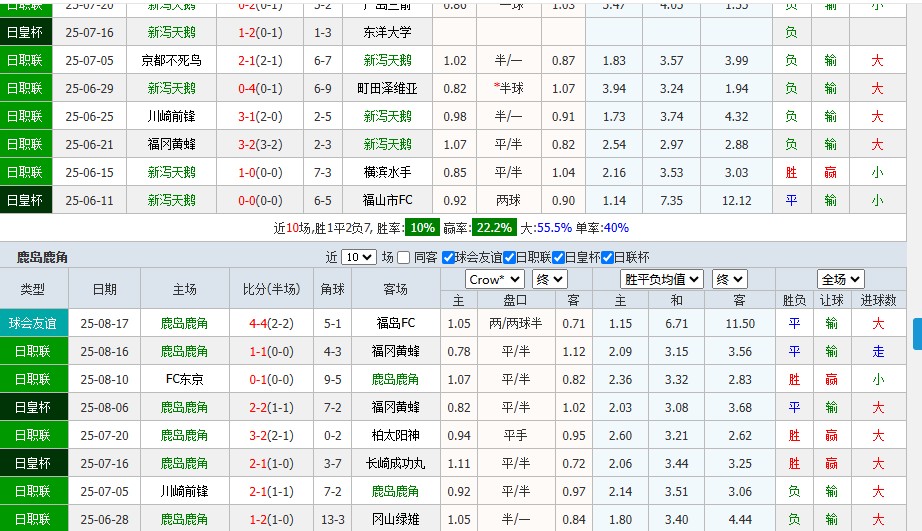Image resolution: width=922 pixels, height=531 pixels.
Task: Disable the 日皇杯 filter checkbox
Action: [x=558, y=257]
